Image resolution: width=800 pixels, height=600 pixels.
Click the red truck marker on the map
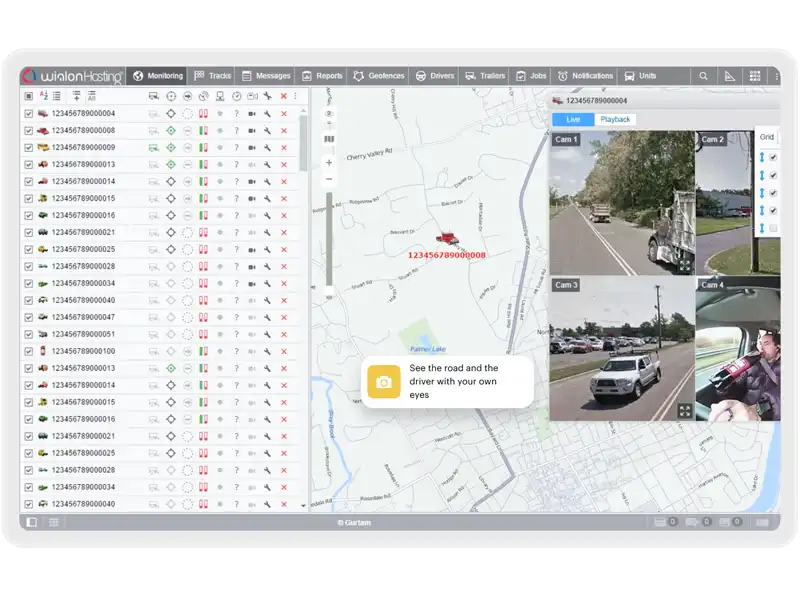coord(447,238)
